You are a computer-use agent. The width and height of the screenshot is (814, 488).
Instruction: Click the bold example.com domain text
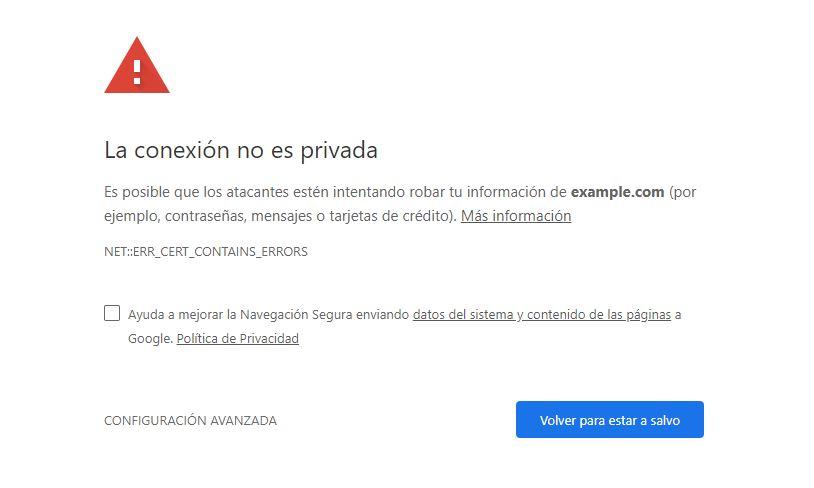617,192
